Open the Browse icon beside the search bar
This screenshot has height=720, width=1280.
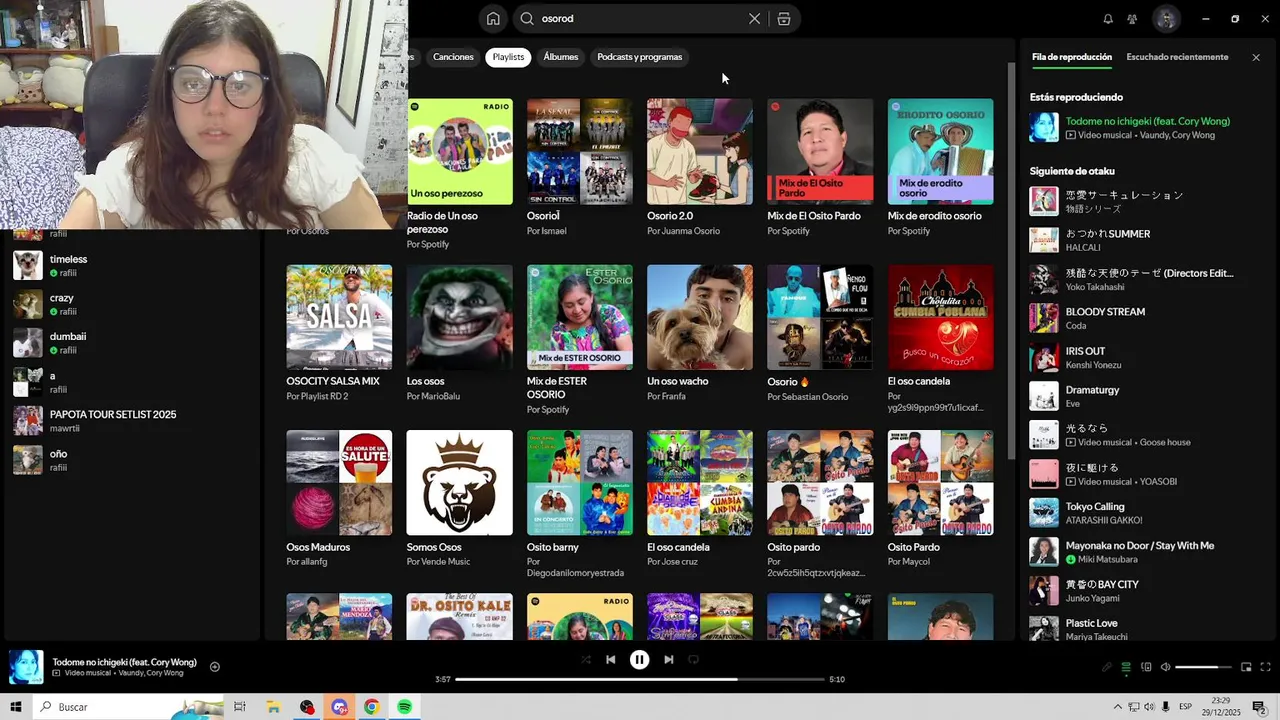[x=784, y=18]
